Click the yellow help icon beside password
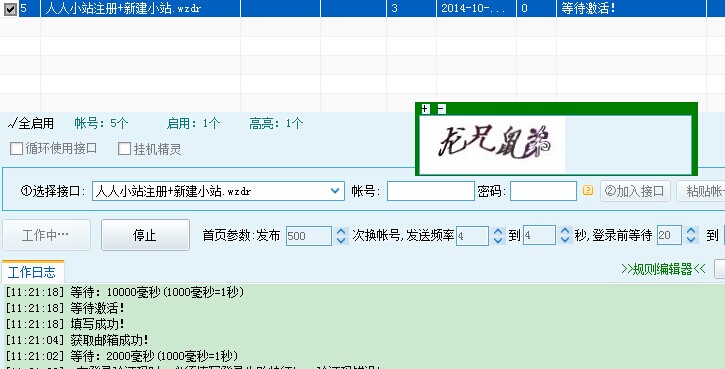The image size is (725, 369). [588, 191]
